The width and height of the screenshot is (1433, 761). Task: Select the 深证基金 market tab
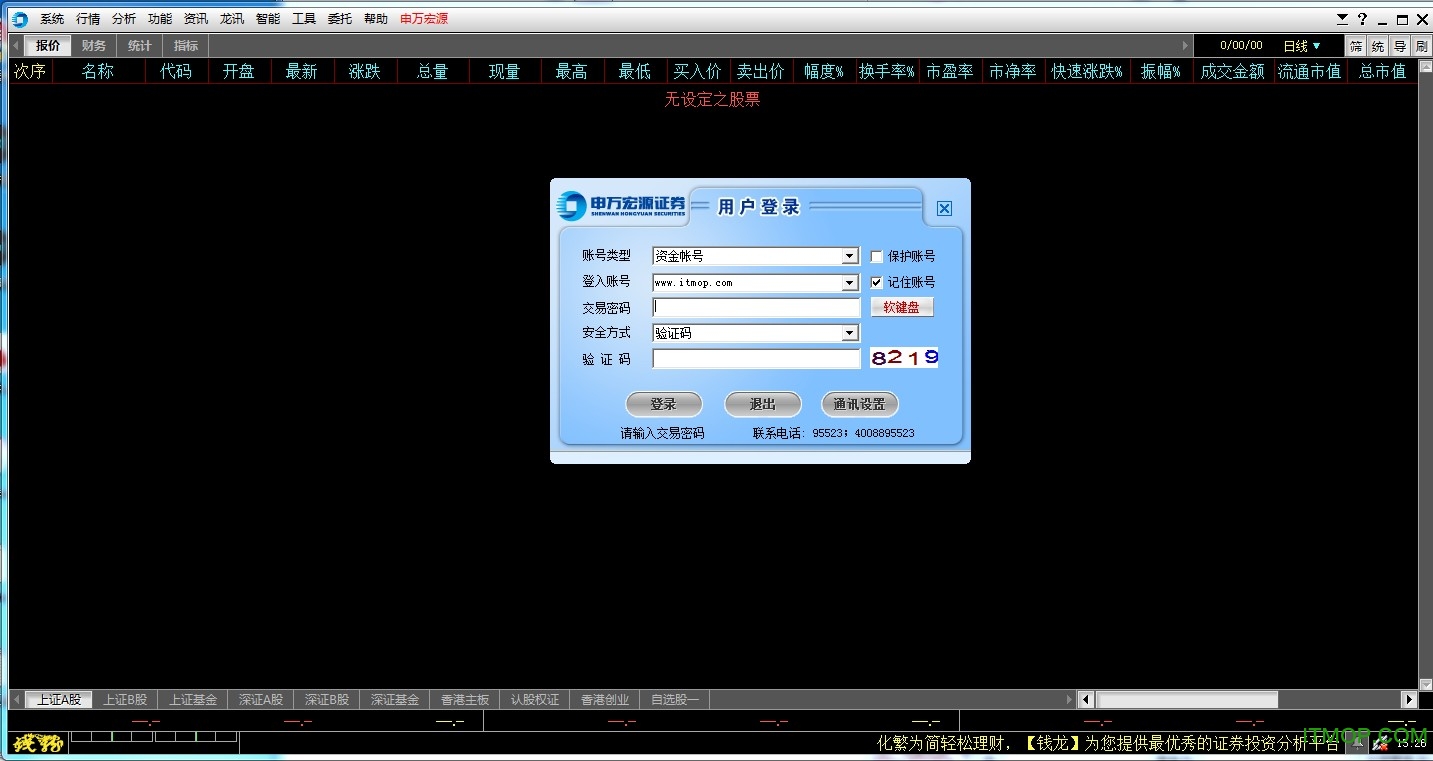tap(395, 700)
